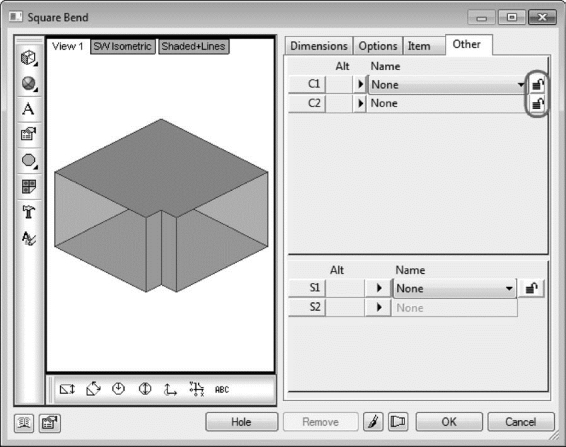This screenshot has height=447, width=566.
Task: Select the shaded sphere render icon
Action: pos(29,84)
